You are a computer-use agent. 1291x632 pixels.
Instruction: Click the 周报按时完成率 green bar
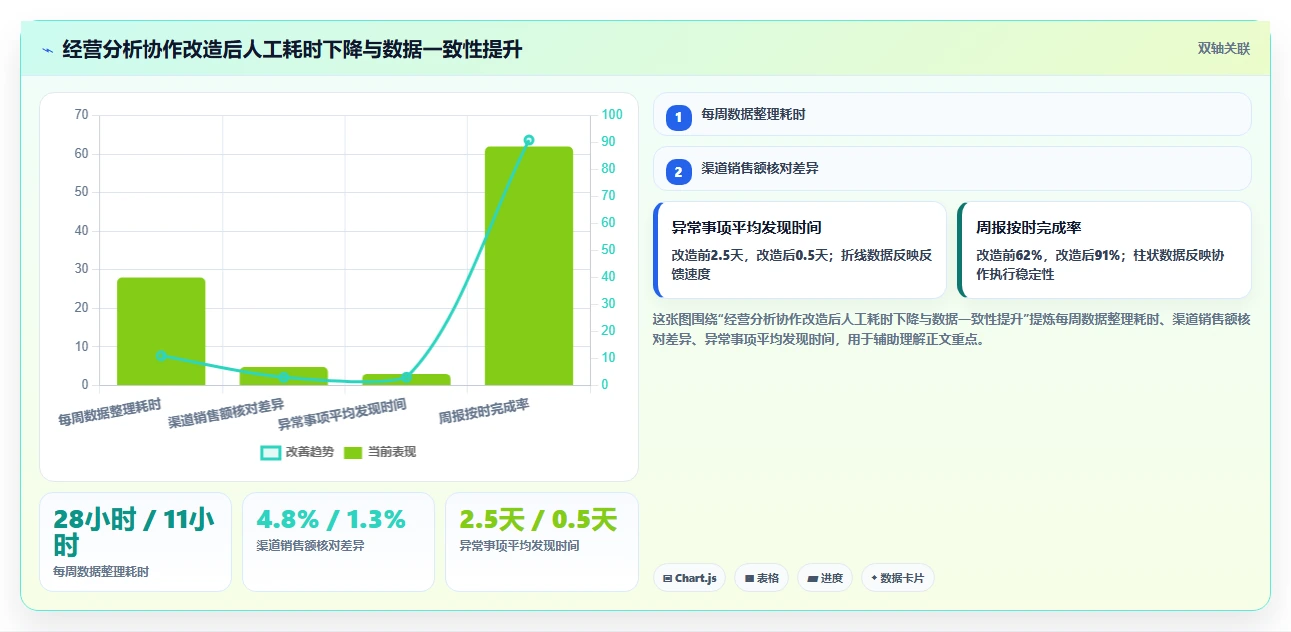point(529,265)
